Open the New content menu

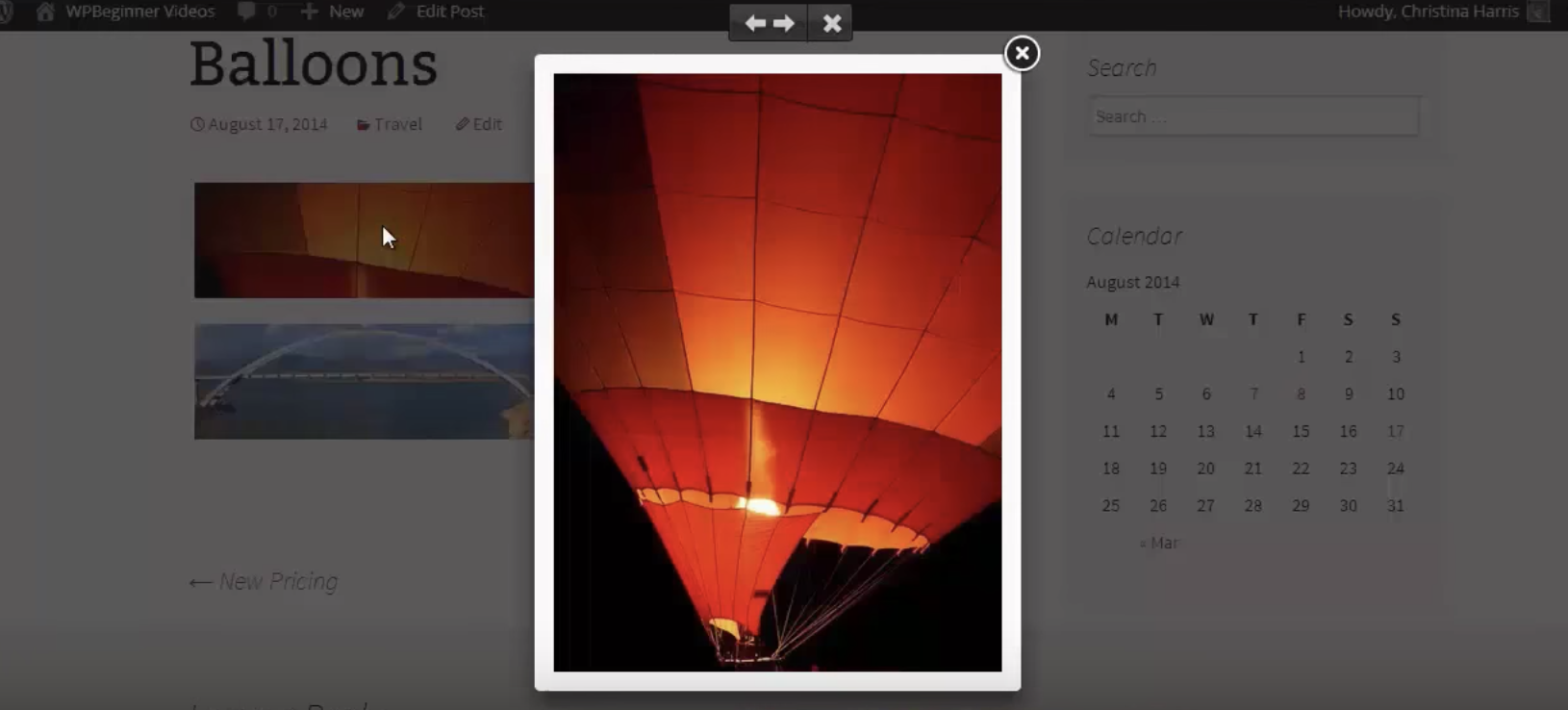[x=333, y=12]
